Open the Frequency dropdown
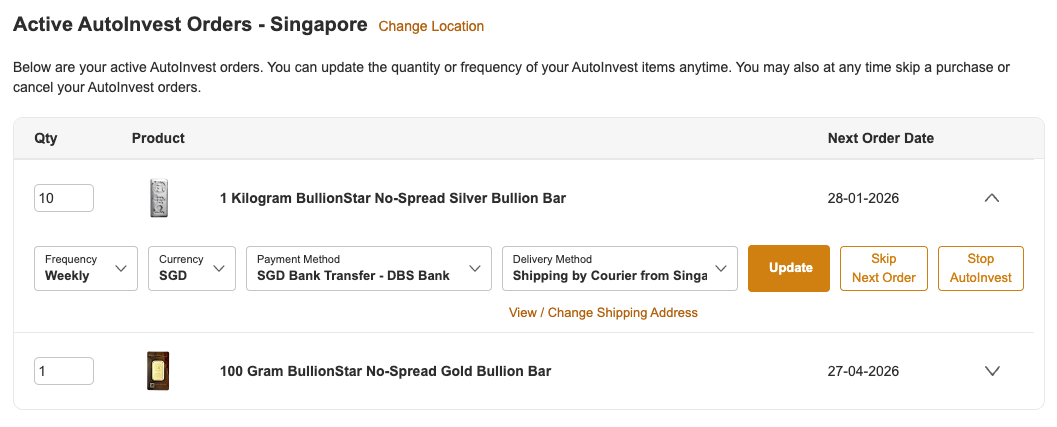Image resolution: width=1057 pixels, height=427 pixels. pyautogui.click(x=86, y=268)
